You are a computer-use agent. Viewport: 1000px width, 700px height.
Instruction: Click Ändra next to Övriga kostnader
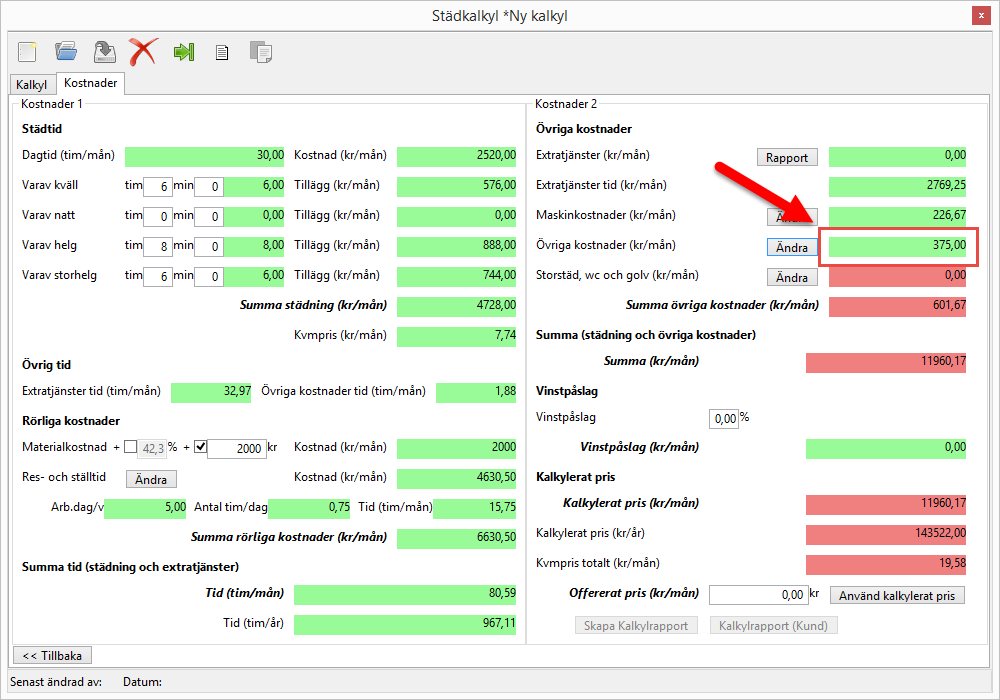792,247
